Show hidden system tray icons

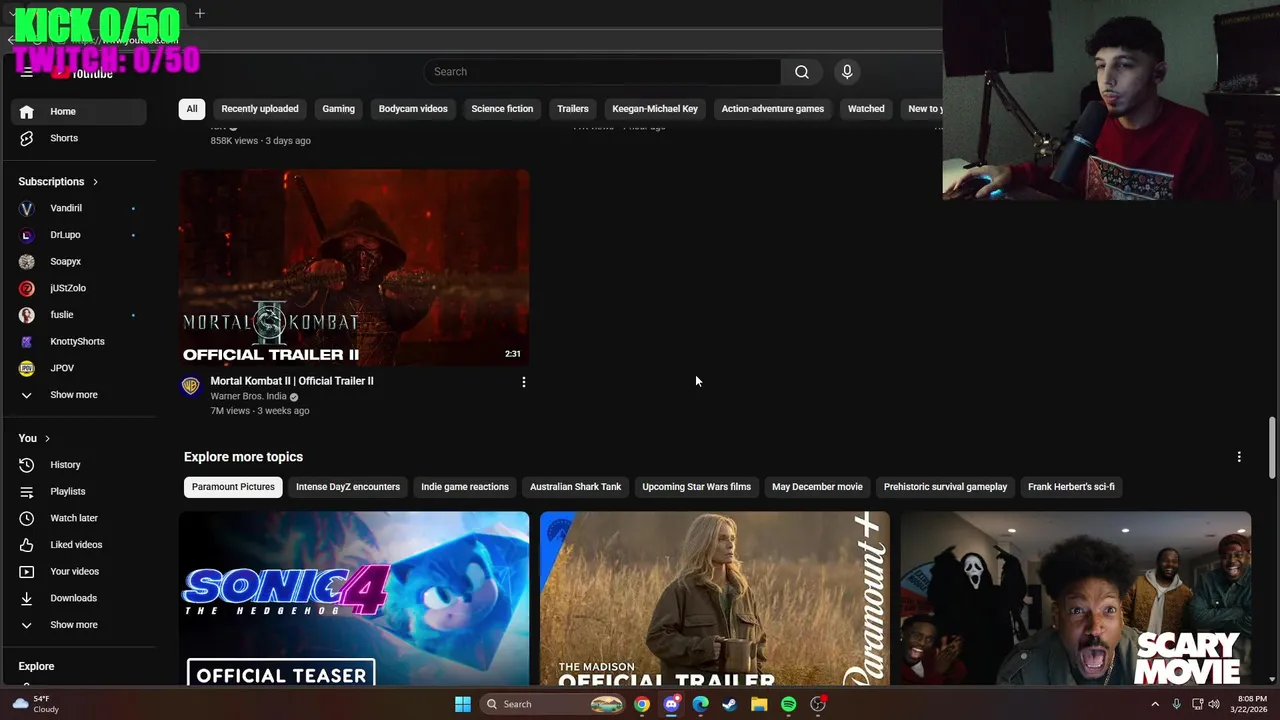pos(1155,704)
